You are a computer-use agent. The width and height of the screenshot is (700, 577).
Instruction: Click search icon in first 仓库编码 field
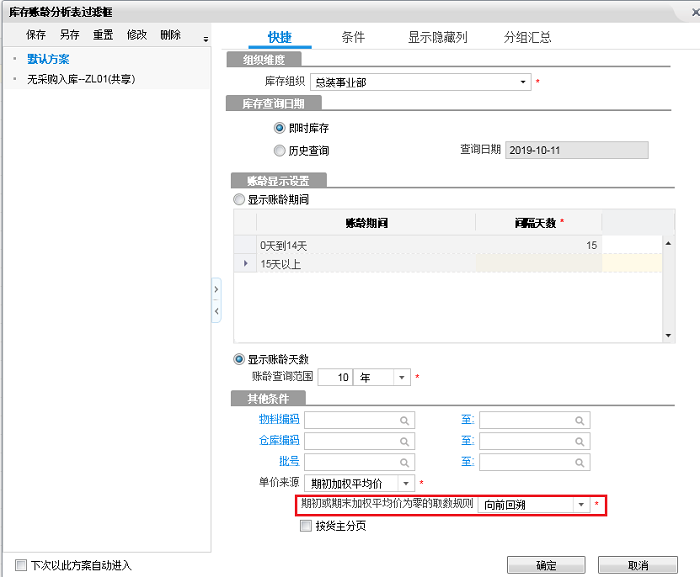[404, 441]
